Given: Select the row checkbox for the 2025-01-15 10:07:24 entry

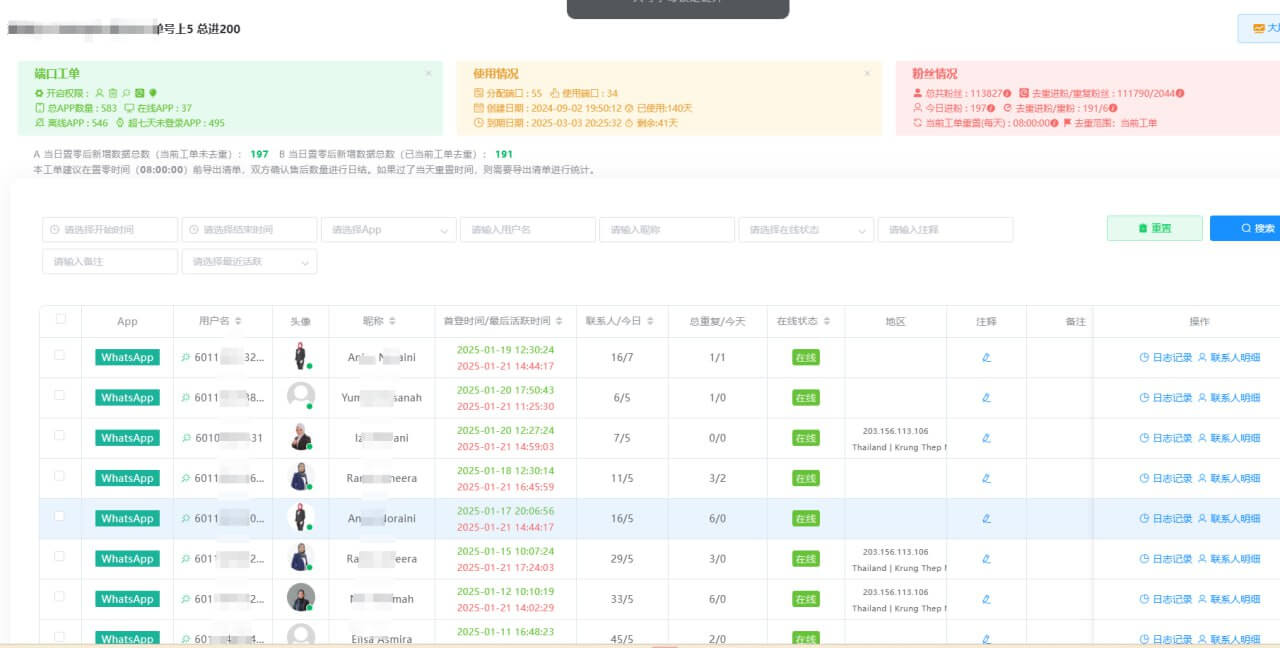Looking at the screenshot, I should click(60, 558).
